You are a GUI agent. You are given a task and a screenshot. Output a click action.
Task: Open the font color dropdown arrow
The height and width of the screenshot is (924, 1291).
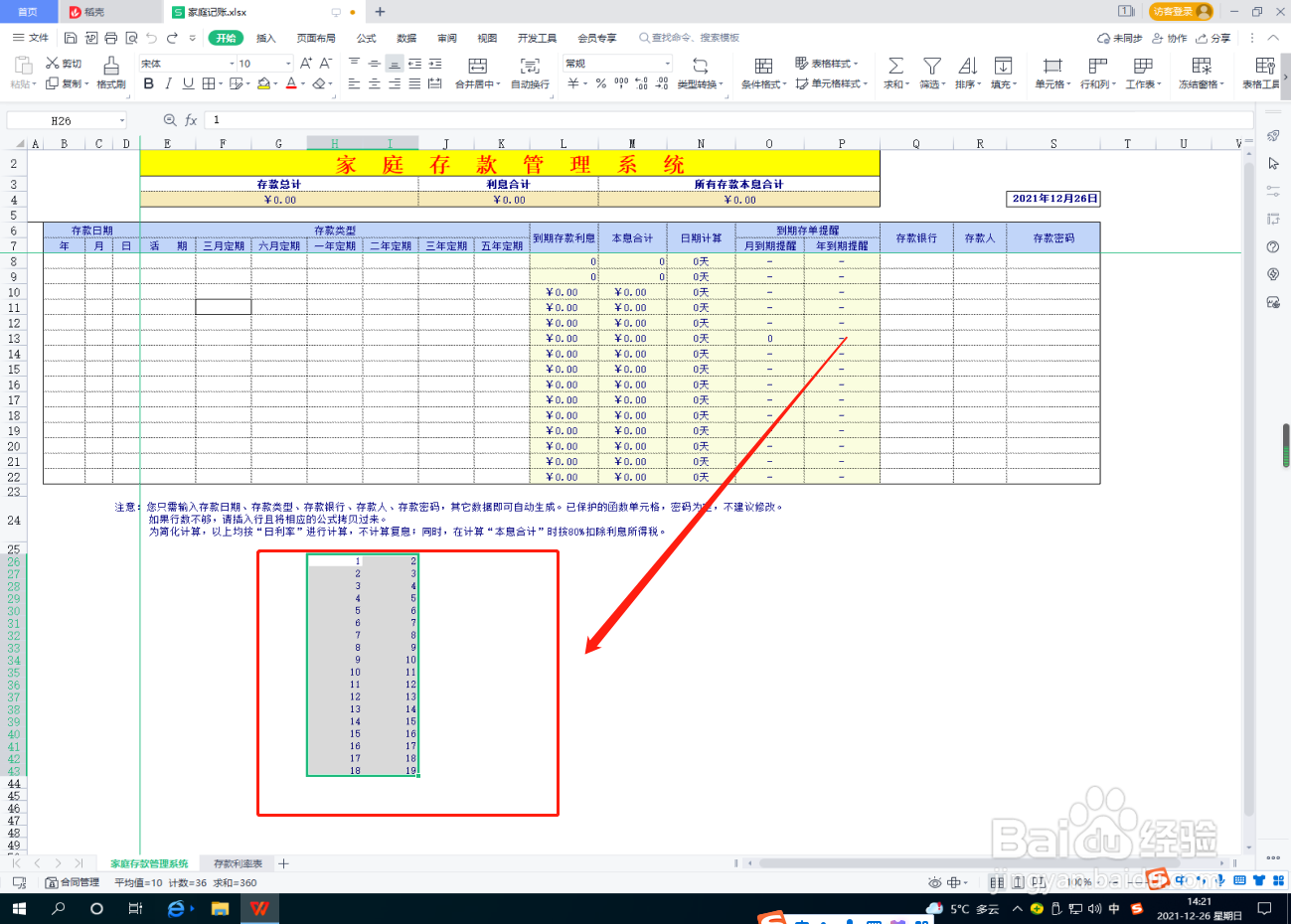[x=302, y=84]
